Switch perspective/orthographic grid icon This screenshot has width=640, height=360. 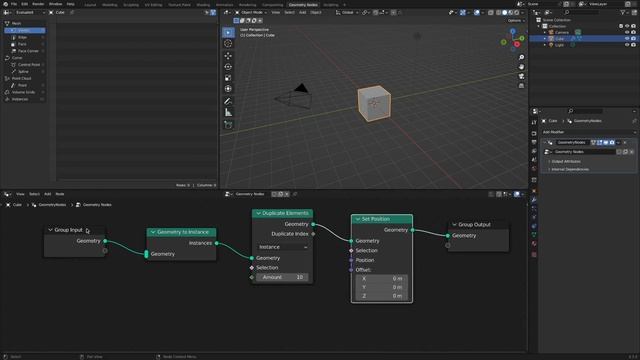point(521,86)
